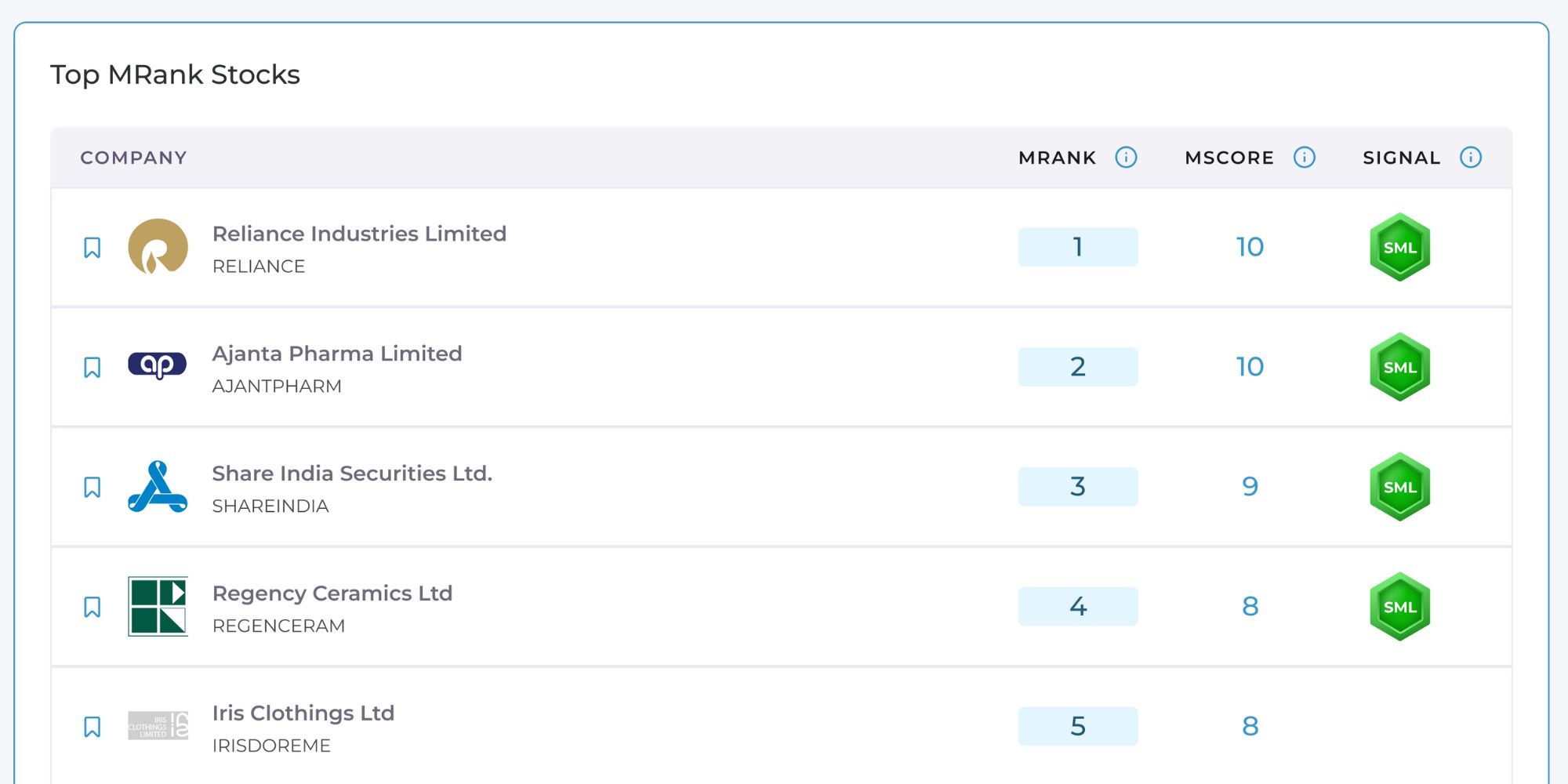Click MScore 8 for Iris Clothings
The image size is (1568, 784).
pyautogui.click(x=1250, y=726)
